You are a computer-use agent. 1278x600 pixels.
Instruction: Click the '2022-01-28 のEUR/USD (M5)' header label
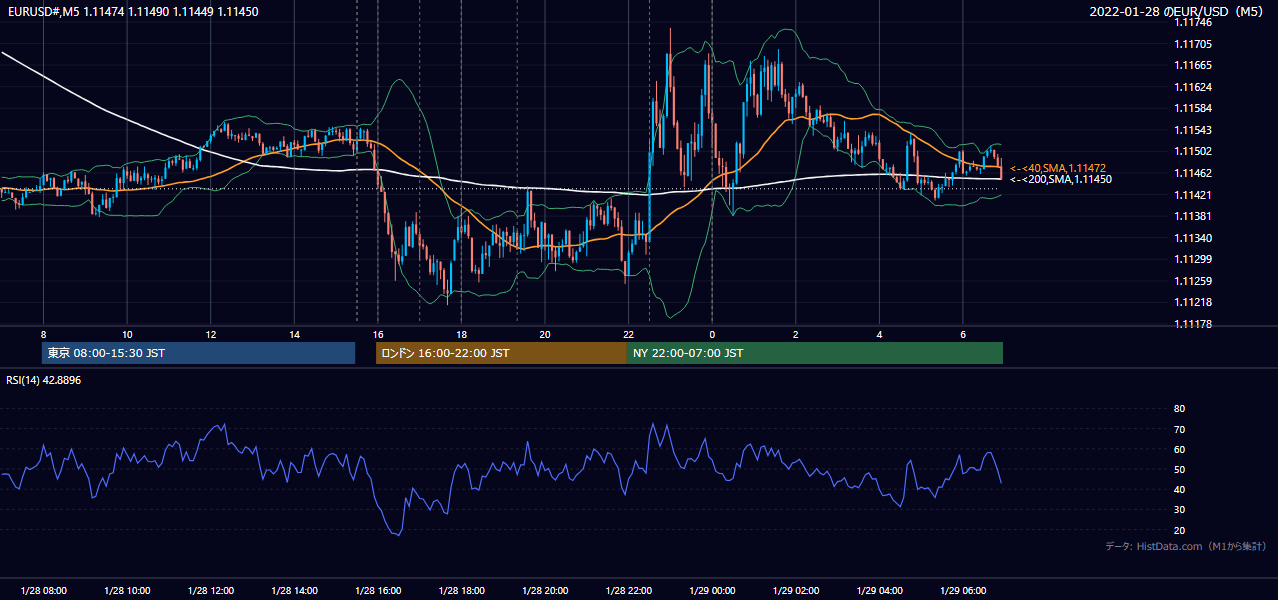click(1176, 12)
